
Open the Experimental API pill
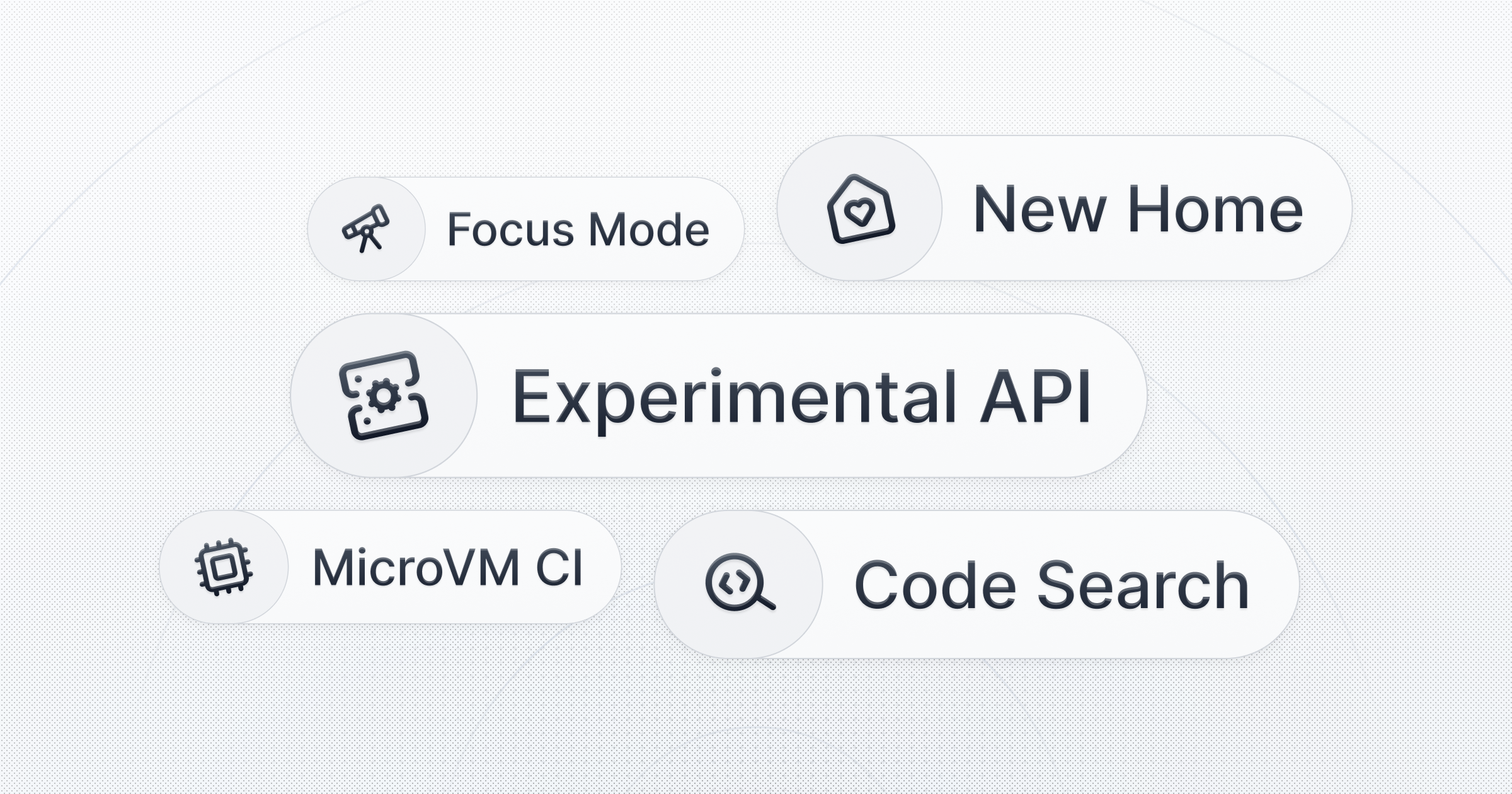pyautogui.click(x=719, y=395)
